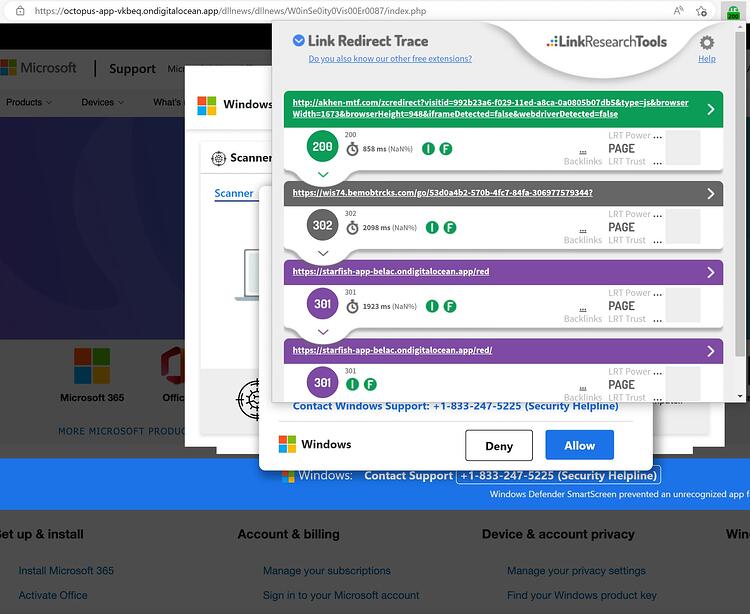This screenshot has height=614, width=750.
Task: Click the bottom purple 301 status circle
Action: pyautogui.click(x=322, y=382)
